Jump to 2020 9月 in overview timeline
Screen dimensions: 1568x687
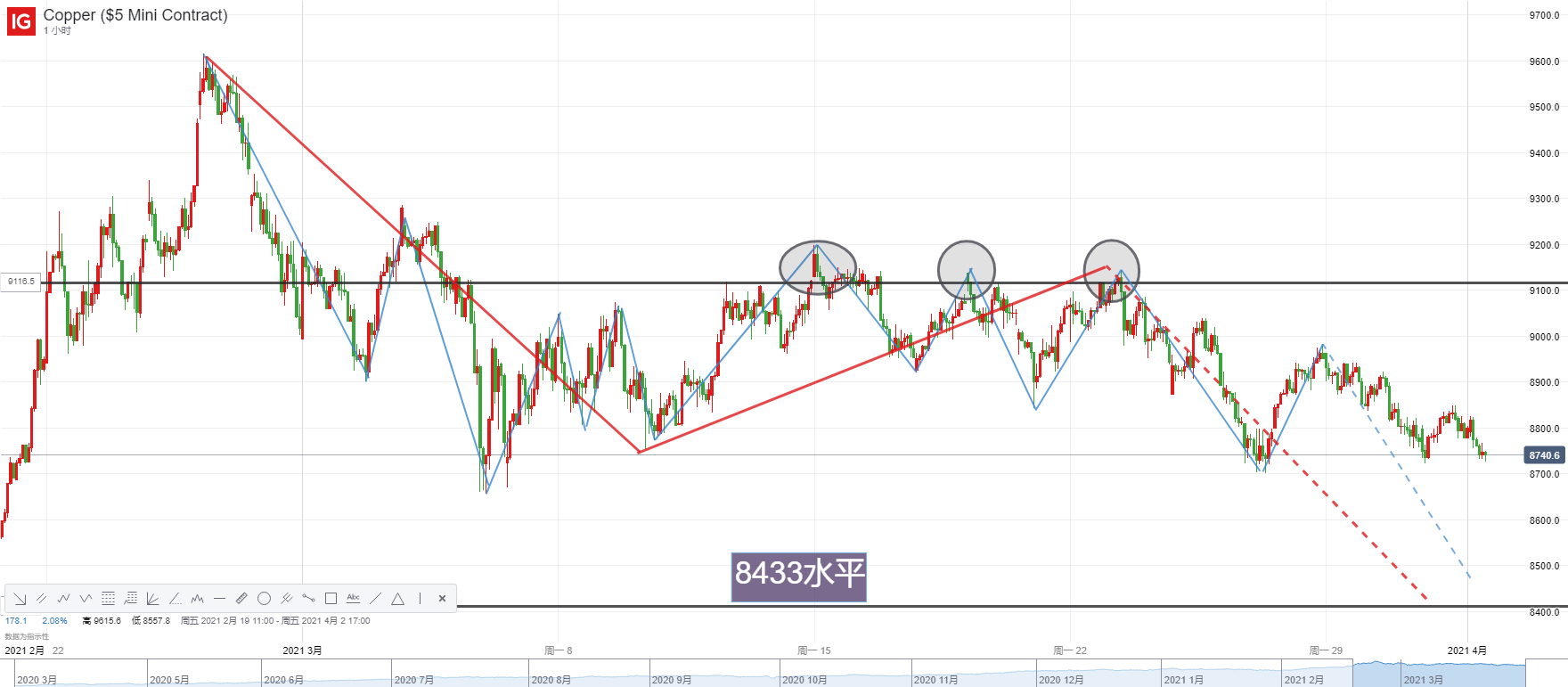pyautogui.click(x=672, y=680)
